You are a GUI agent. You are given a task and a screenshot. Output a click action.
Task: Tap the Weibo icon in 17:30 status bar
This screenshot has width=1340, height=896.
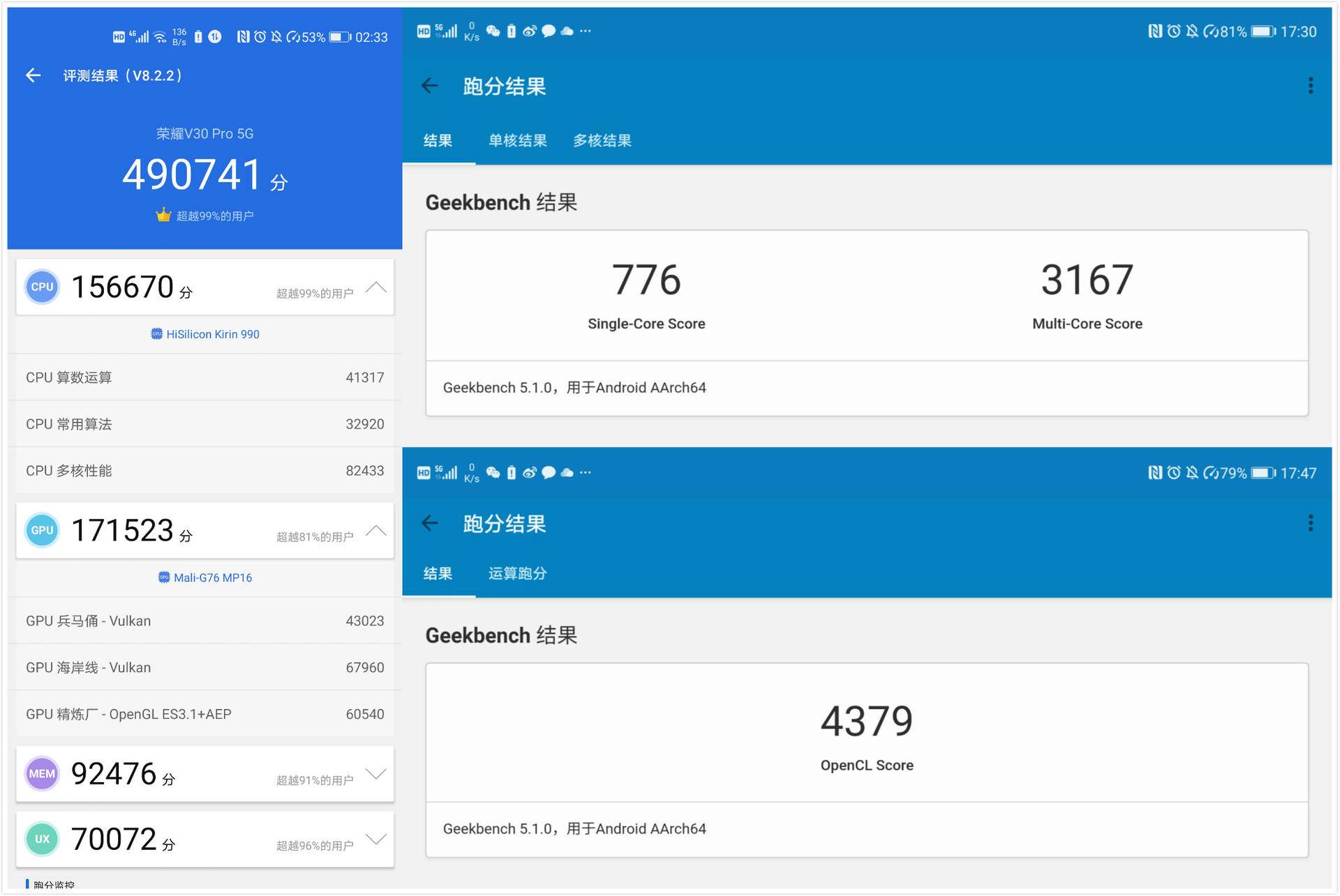click(x=530, y=31)
